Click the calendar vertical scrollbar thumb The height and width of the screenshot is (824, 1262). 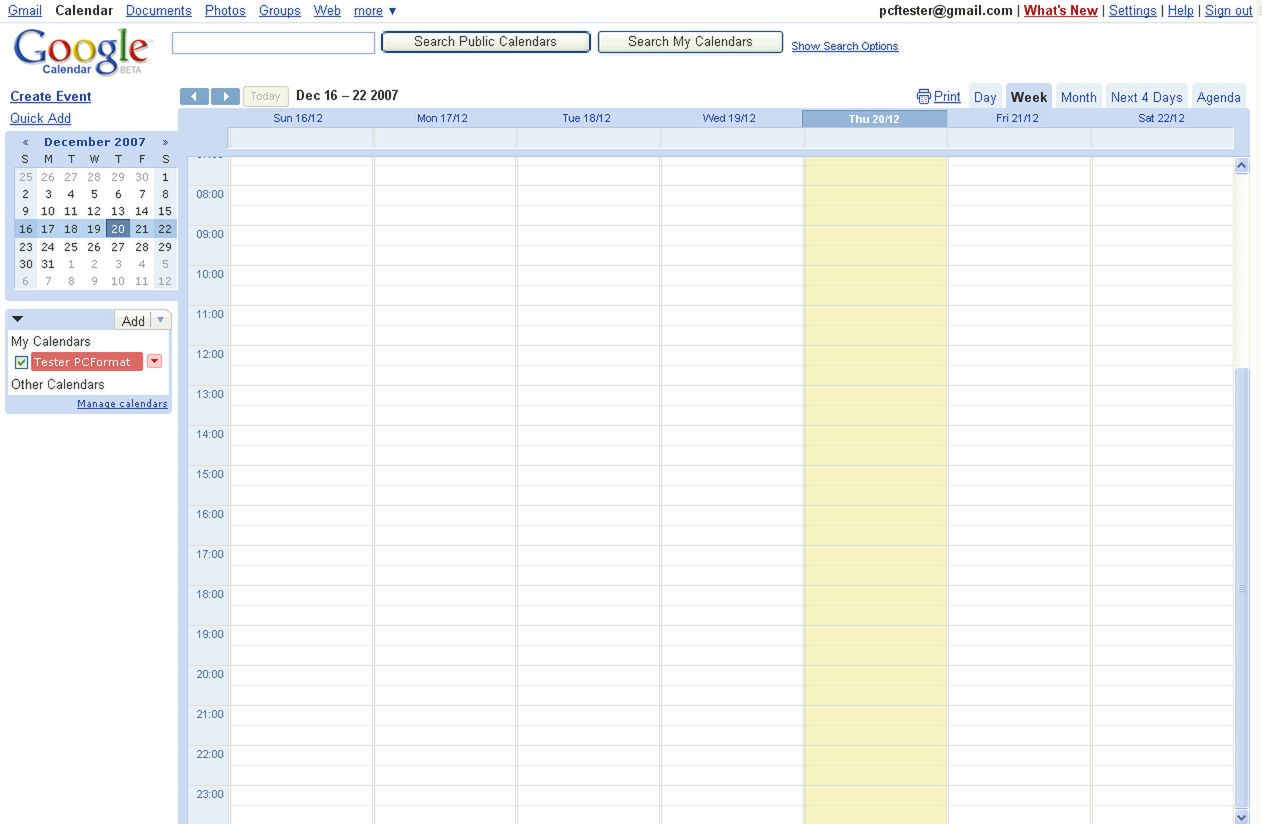tap(1242, 586)
